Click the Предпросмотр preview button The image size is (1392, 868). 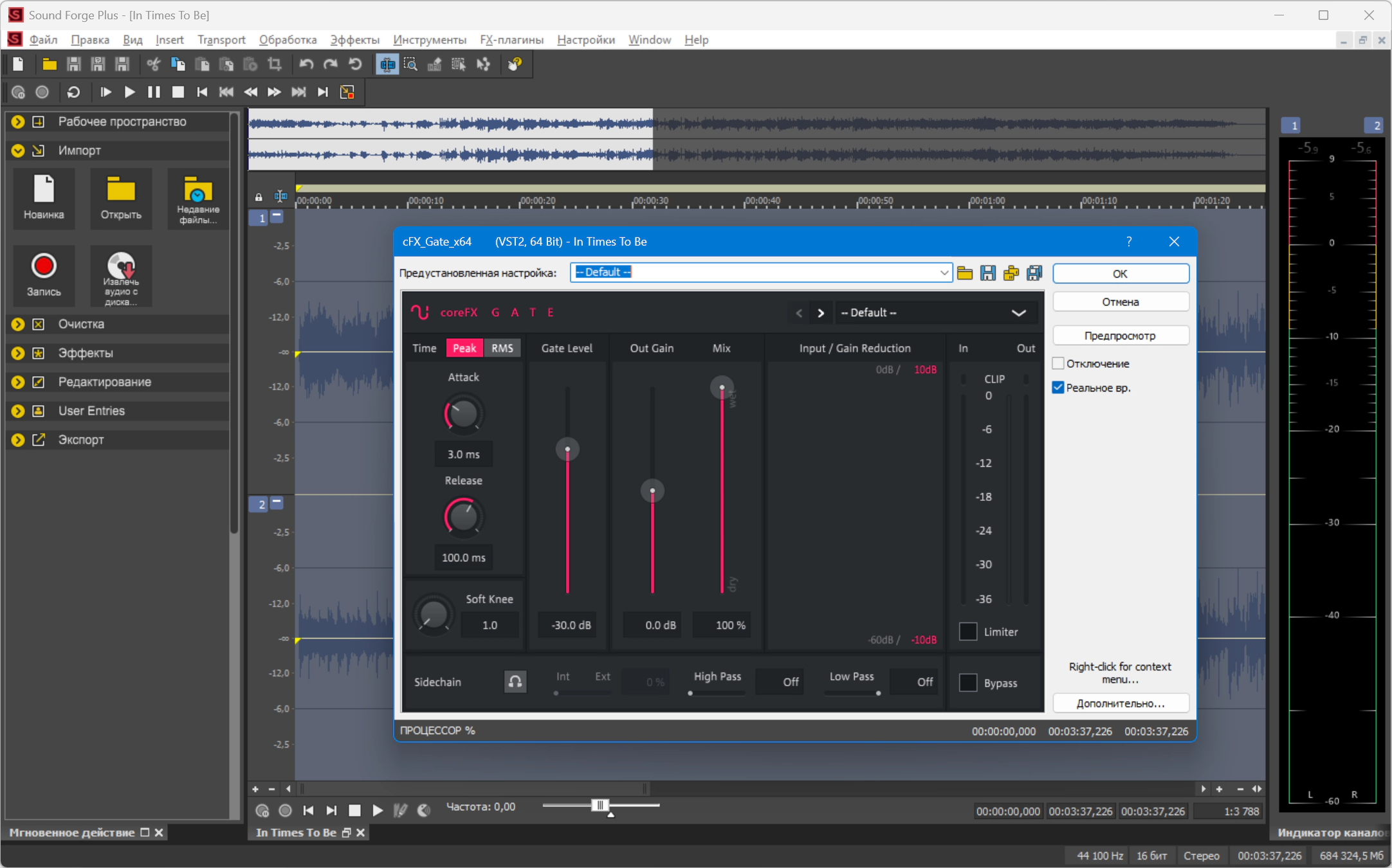tap(1121, 336)
